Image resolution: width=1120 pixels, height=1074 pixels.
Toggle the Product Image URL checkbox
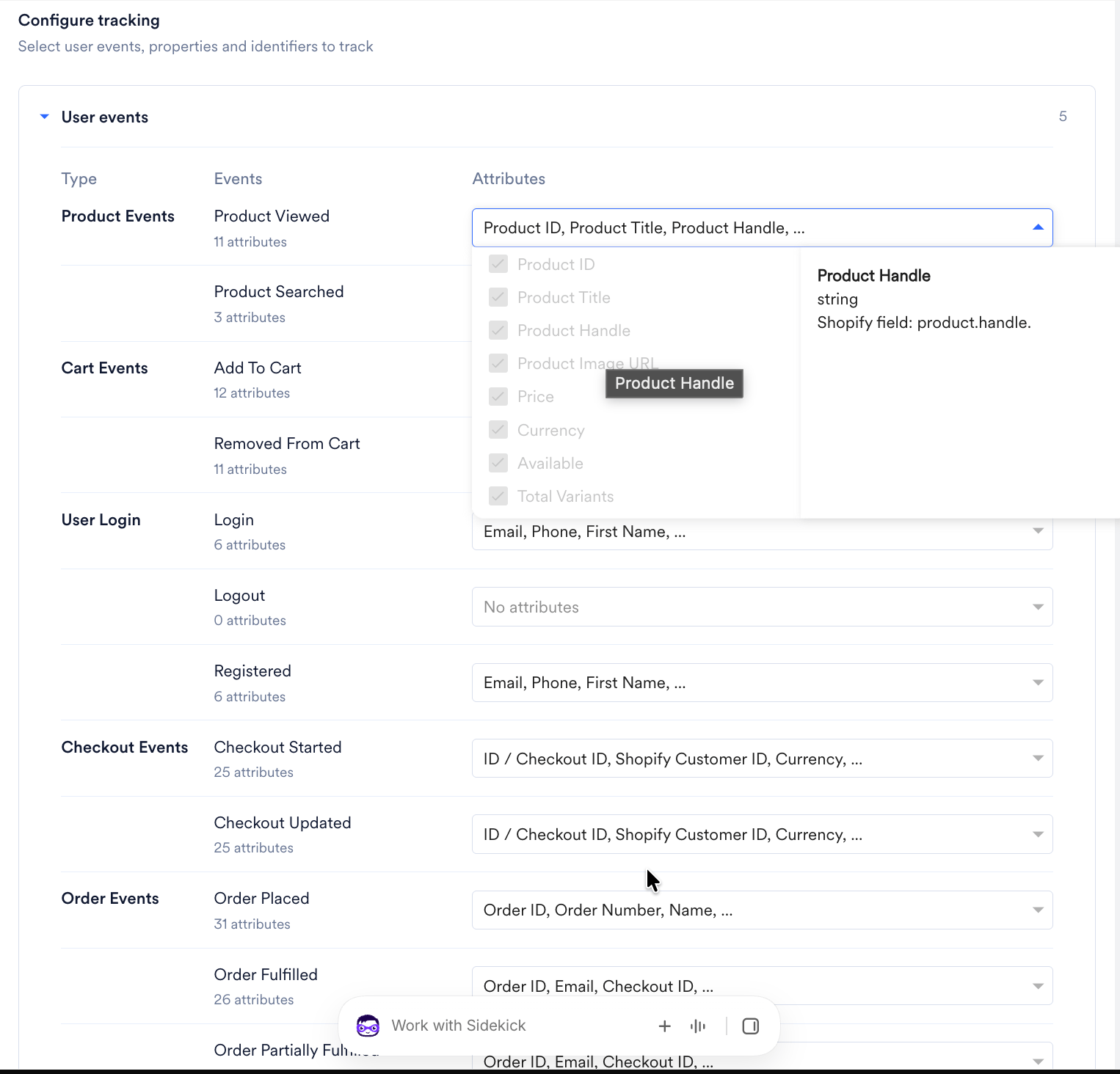[x=498, y=363]
